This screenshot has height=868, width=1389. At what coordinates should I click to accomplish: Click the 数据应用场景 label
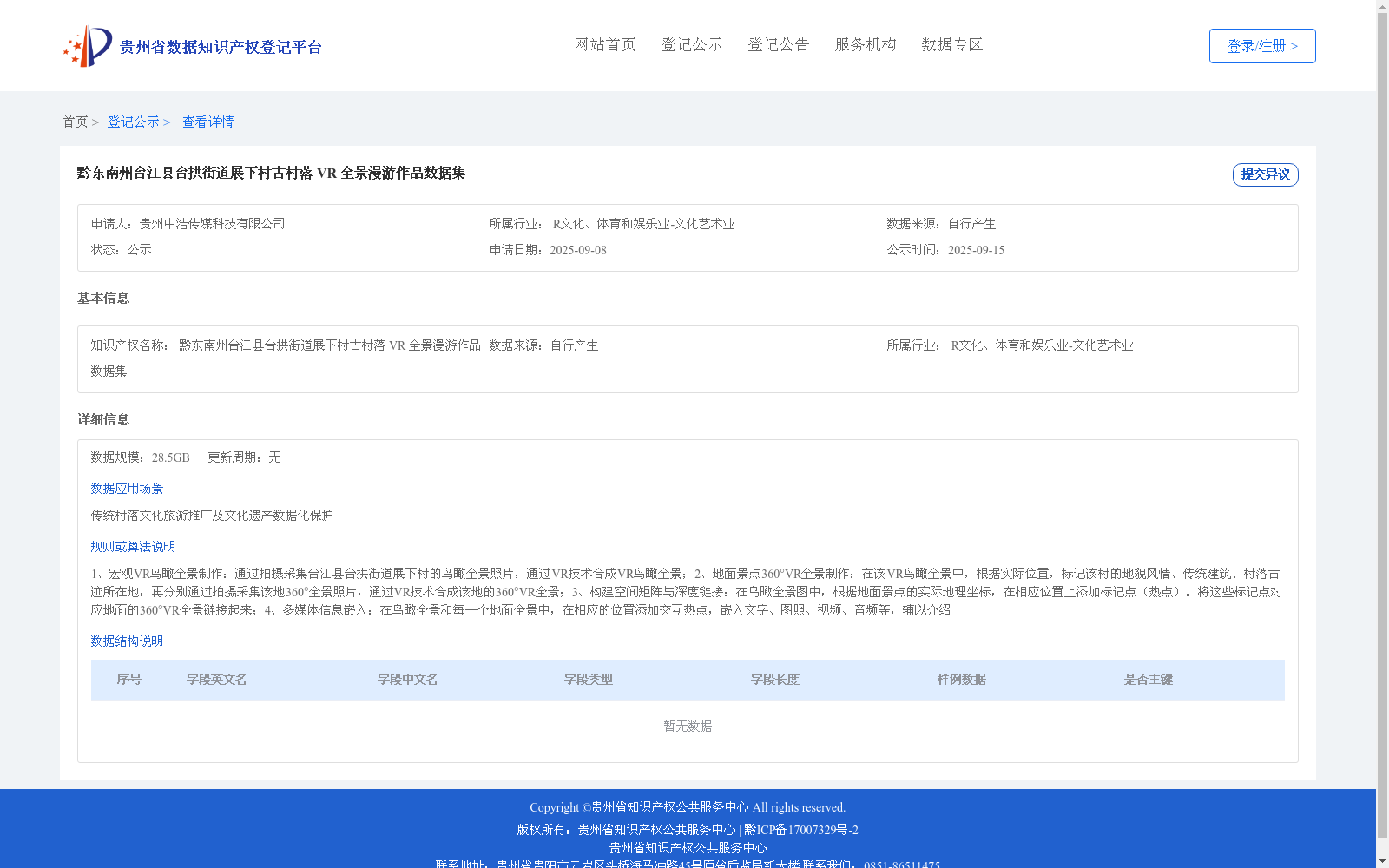point(127,489)
